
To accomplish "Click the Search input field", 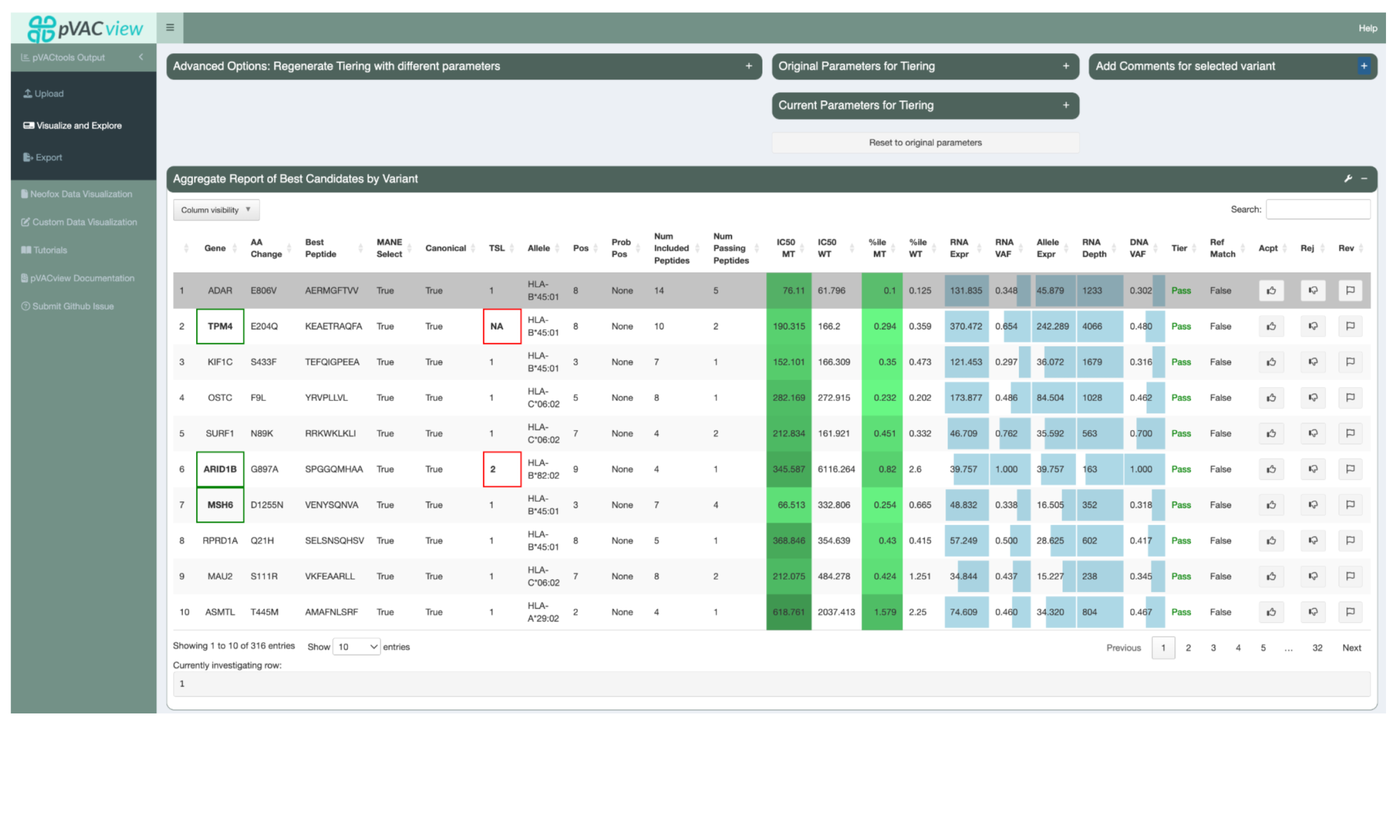I will pyautogui.click(x=1318, y=209).
